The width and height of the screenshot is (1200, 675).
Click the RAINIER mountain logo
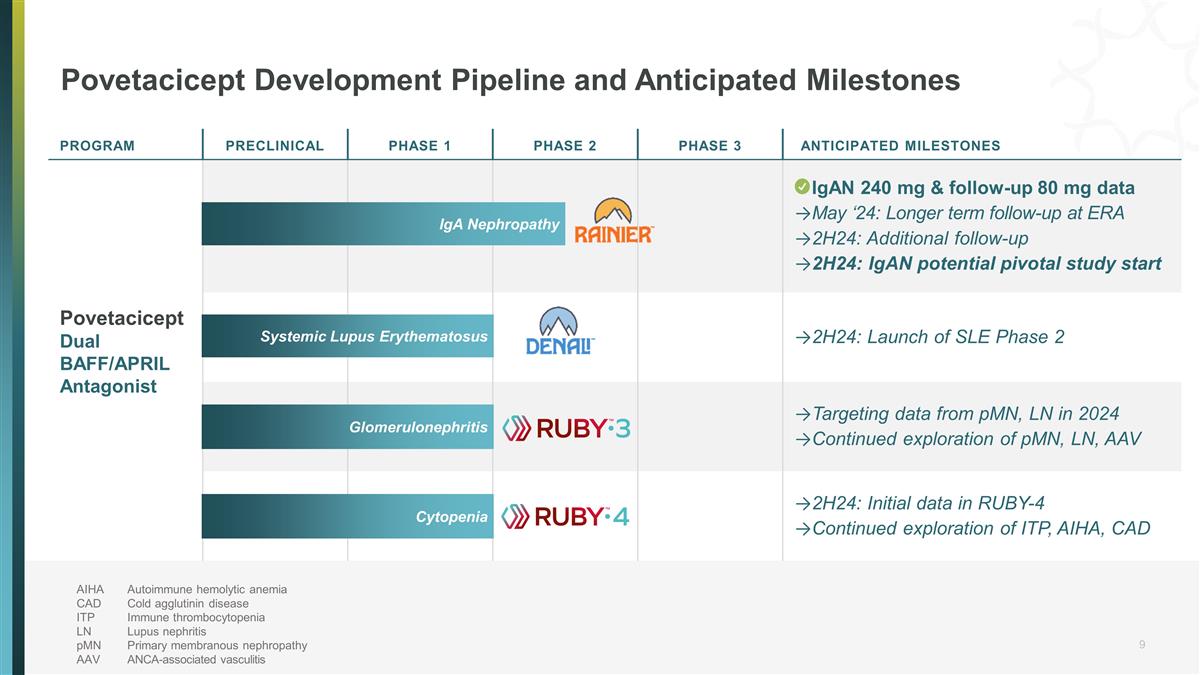pyautogui.click(x=614, y=221)
